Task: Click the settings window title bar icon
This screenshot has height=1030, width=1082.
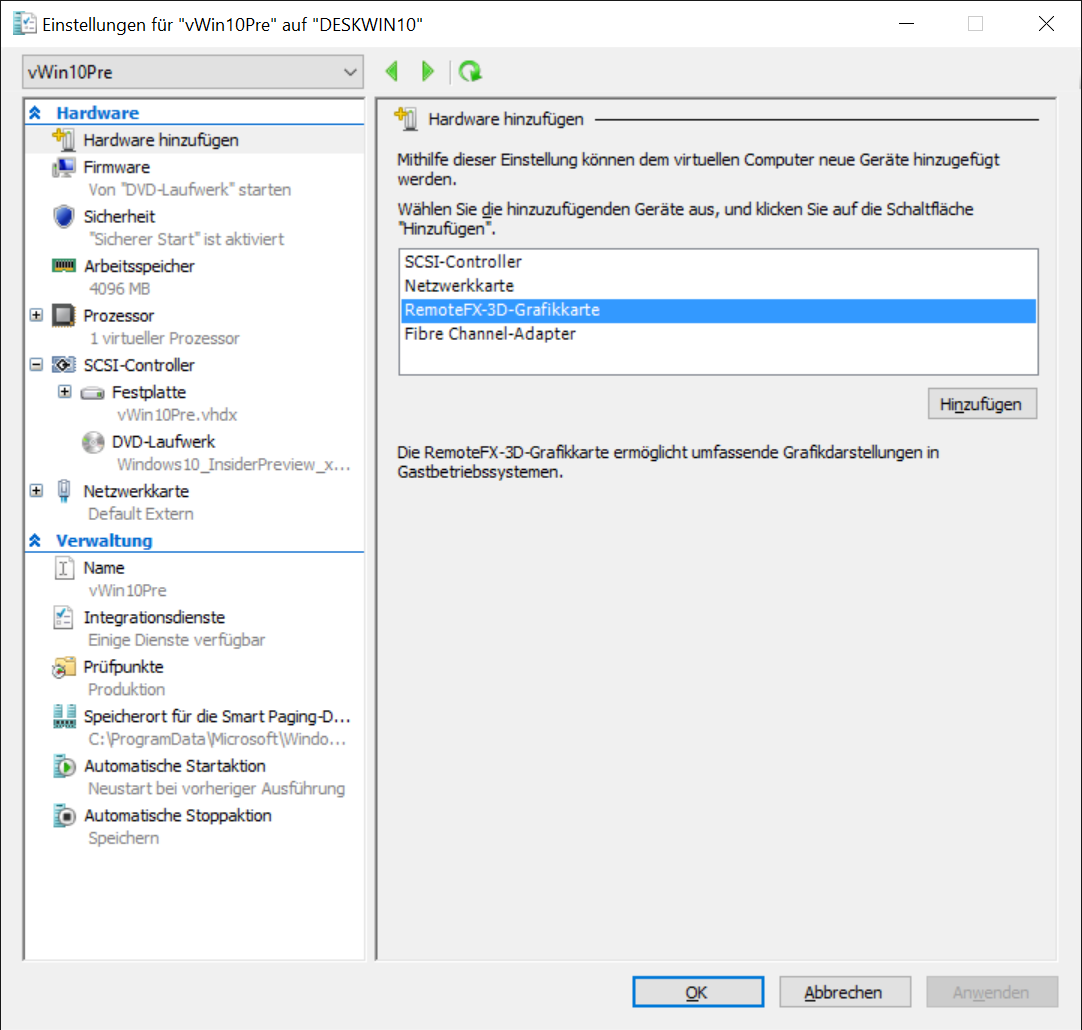Action: (24, 23)
